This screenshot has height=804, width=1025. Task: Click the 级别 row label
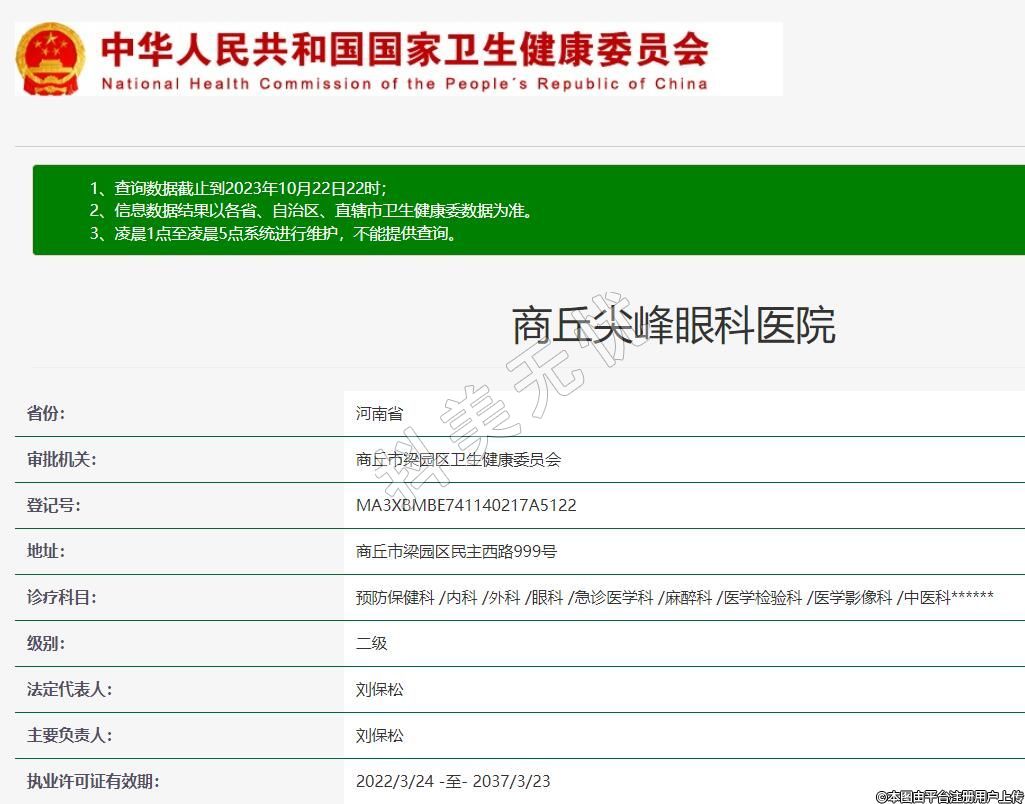[46, 643]
